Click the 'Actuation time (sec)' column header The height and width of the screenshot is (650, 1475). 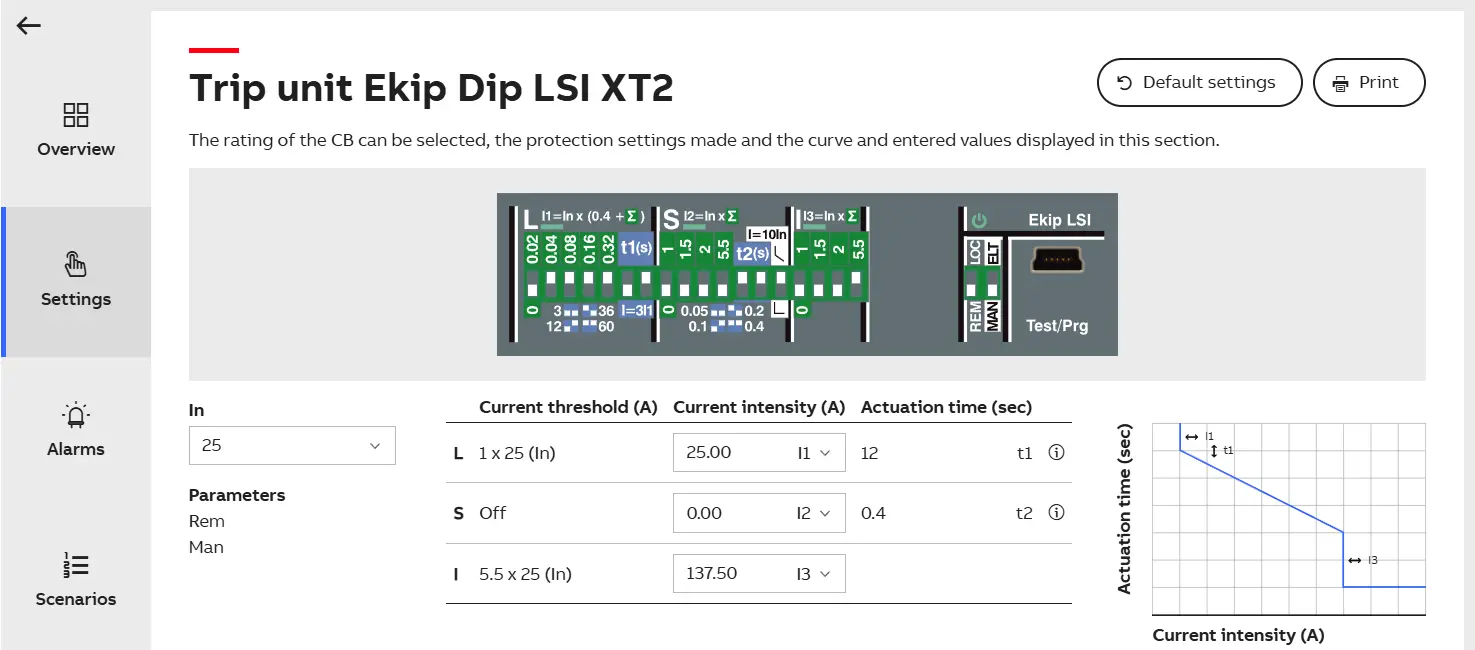point(946,407)
